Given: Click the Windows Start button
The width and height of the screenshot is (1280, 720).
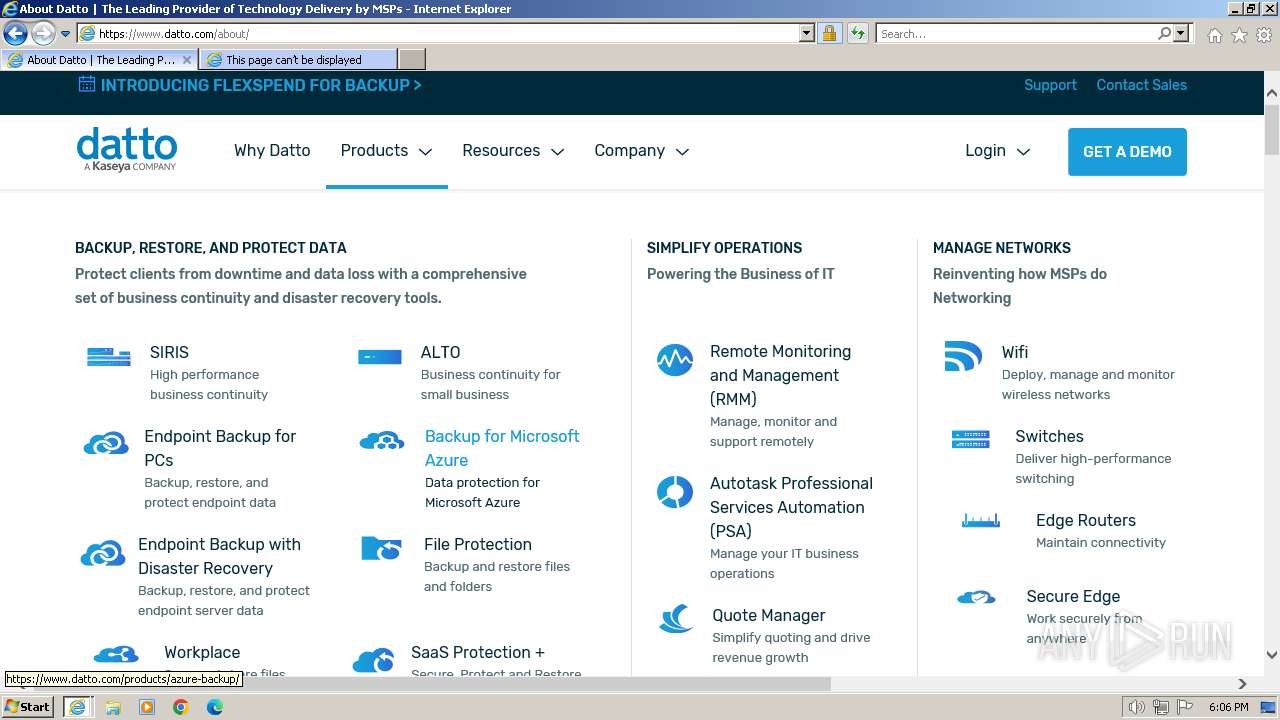Looking at the screenshot, I should (27, 707).
